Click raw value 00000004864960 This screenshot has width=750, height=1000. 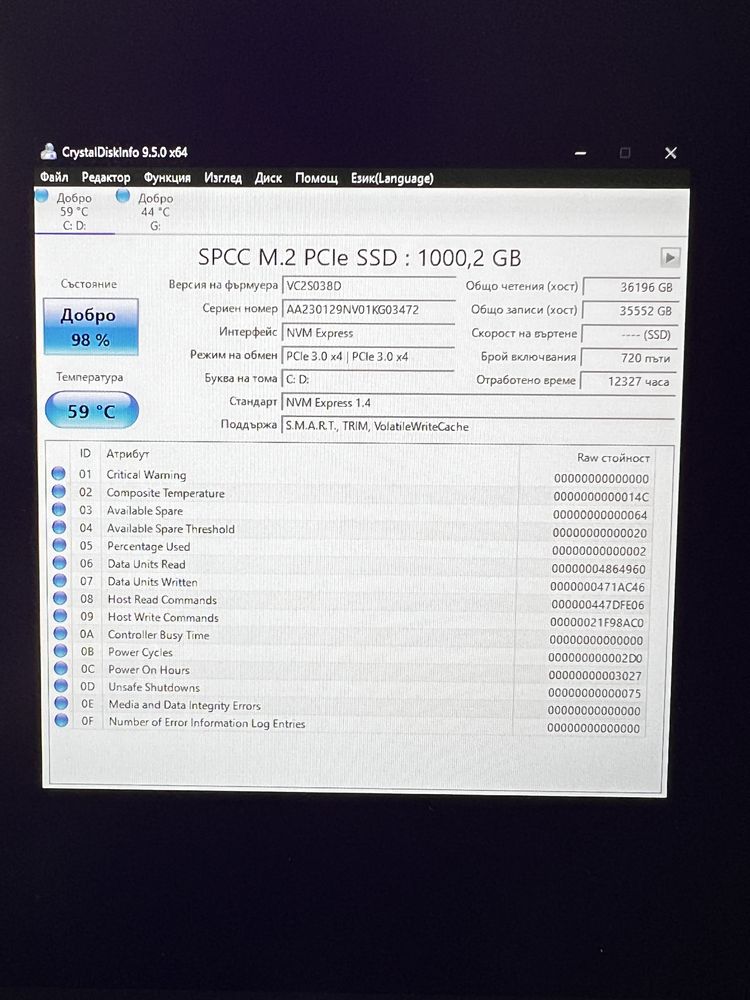[598, 569]
